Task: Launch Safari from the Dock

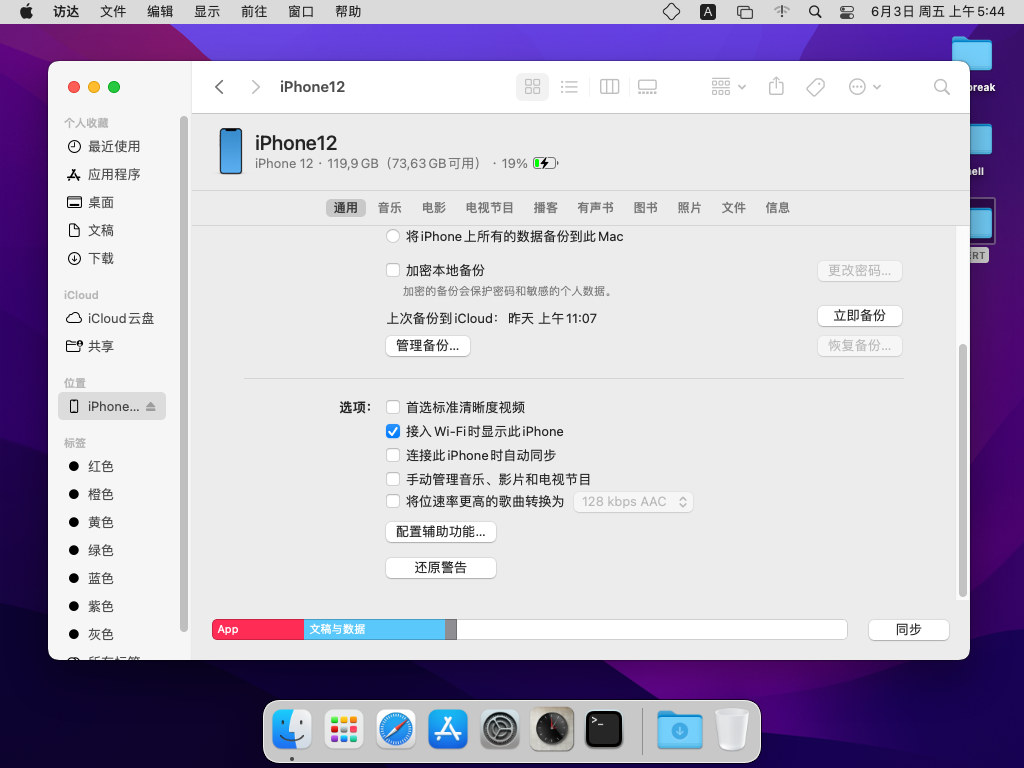Action: (396, 729)
